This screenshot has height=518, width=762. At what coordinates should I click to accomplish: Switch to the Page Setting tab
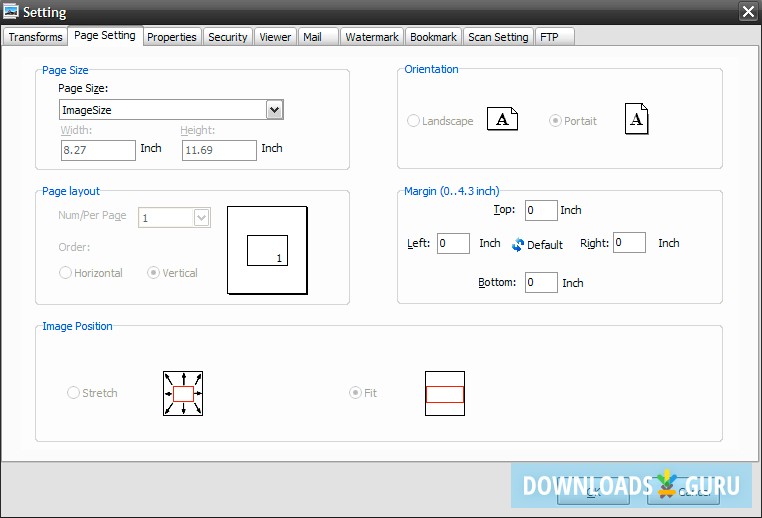(x=105, y=35)
